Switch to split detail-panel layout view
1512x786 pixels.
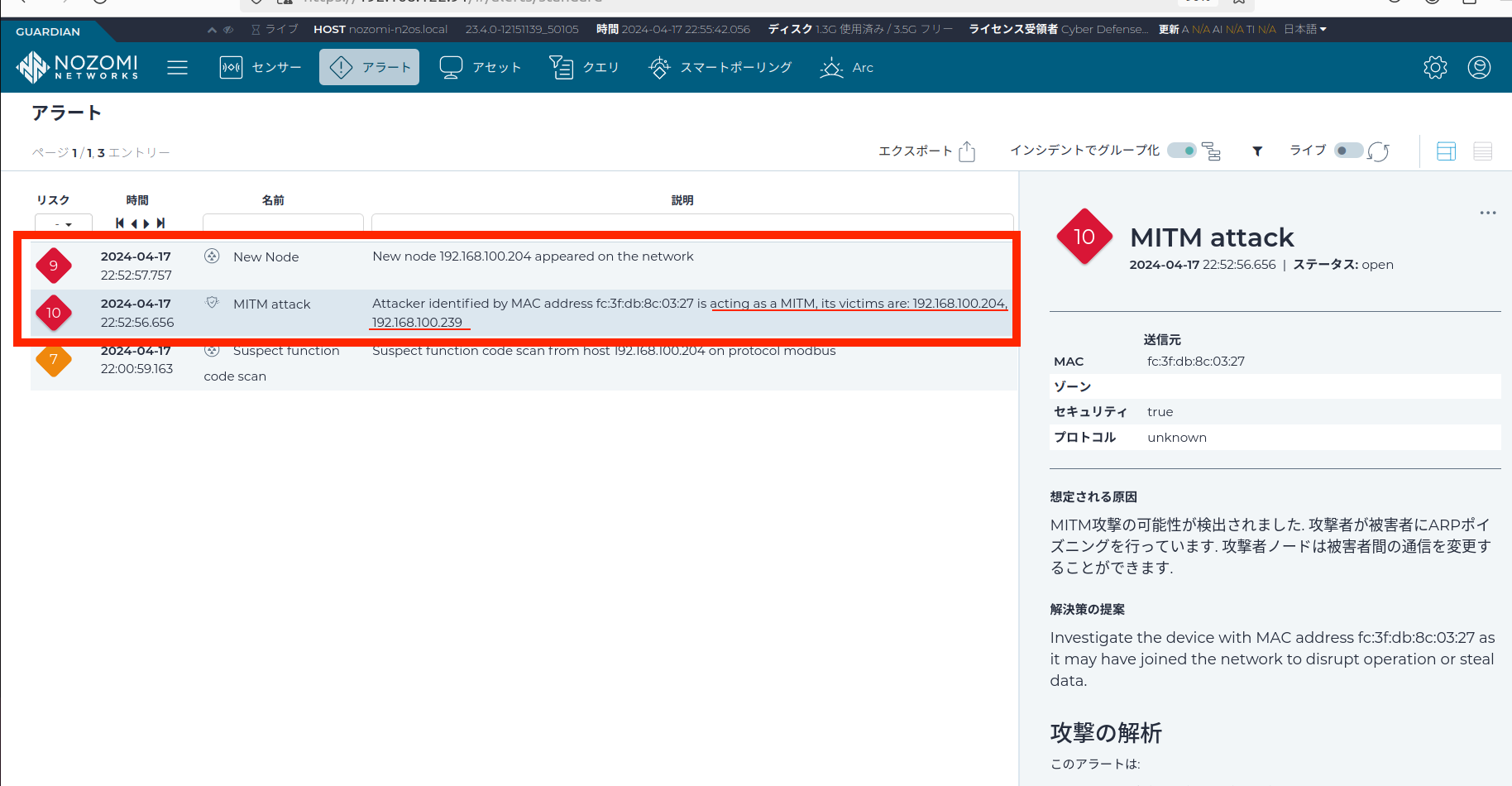(x=1446, y=151)
